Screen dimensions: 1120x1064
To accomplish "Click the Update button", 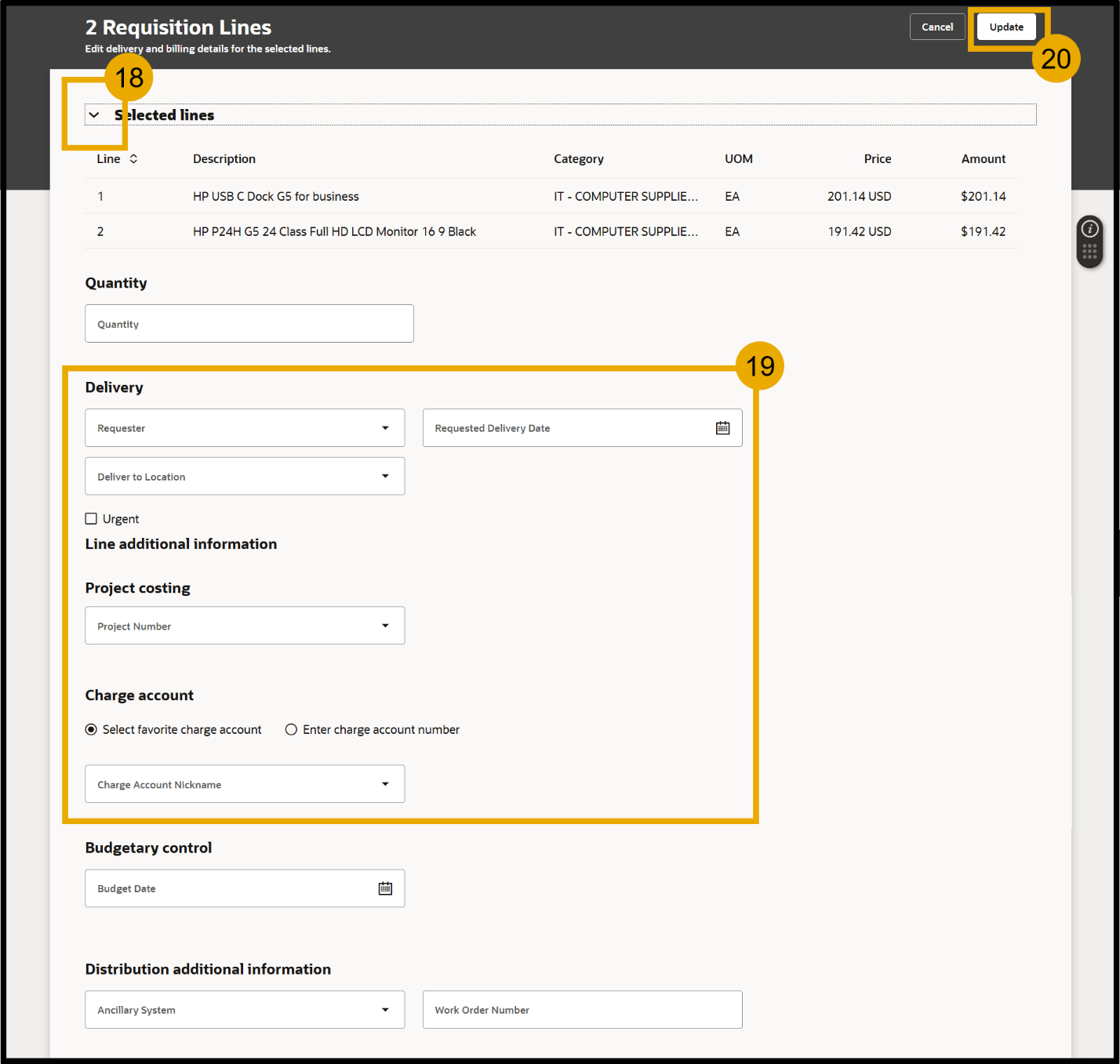I will (1005, 26).
